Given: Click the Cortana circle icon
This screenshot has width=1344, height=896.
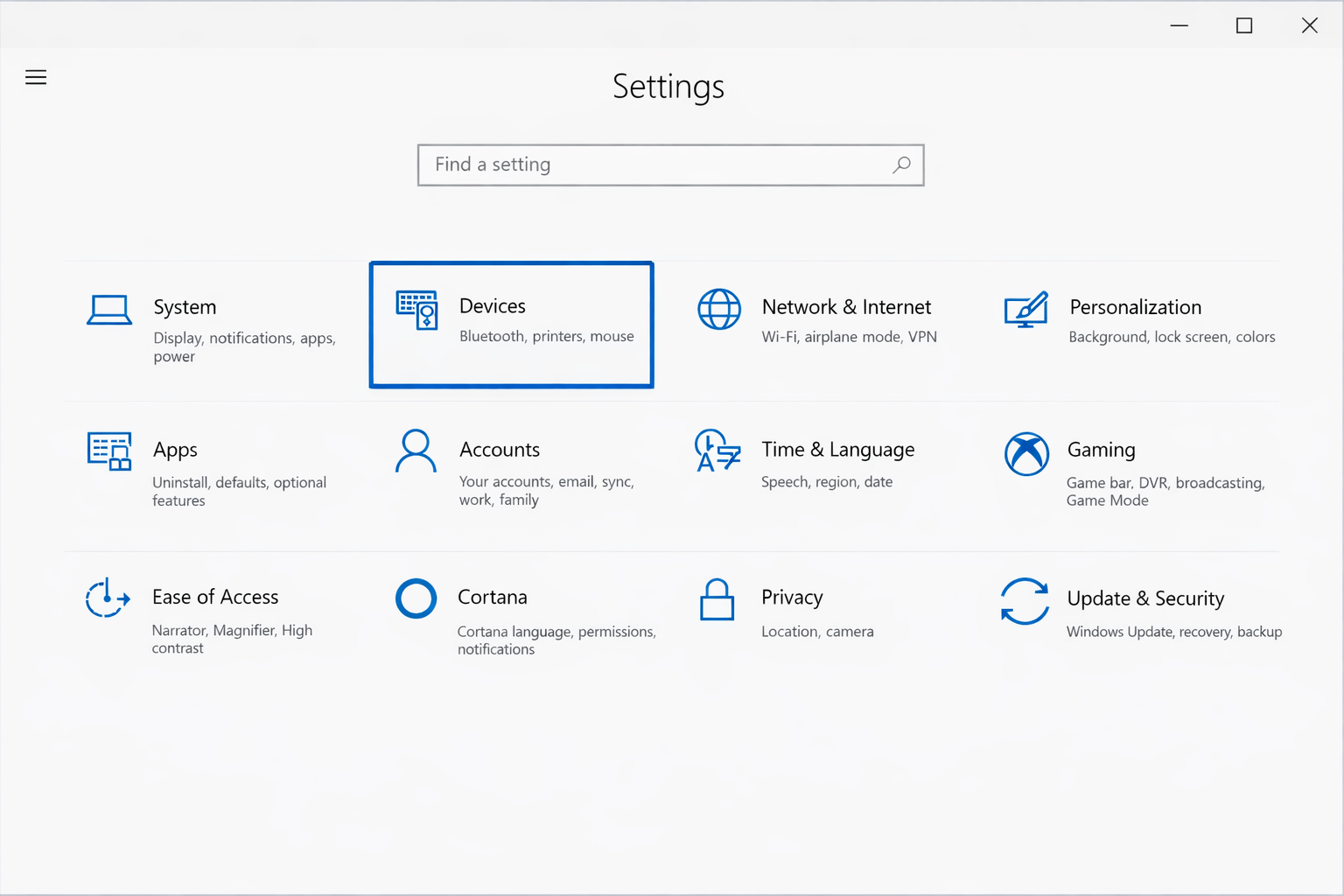Looking at the screenshot, I should point(416,598).
